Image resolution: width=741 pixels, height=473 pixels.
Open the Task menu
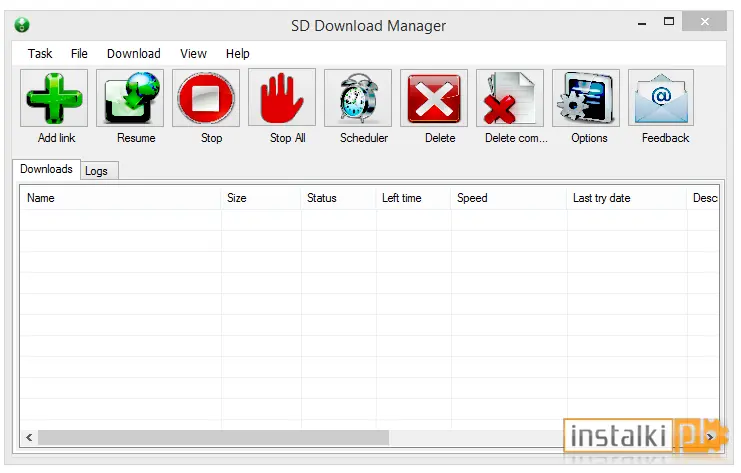40,54
